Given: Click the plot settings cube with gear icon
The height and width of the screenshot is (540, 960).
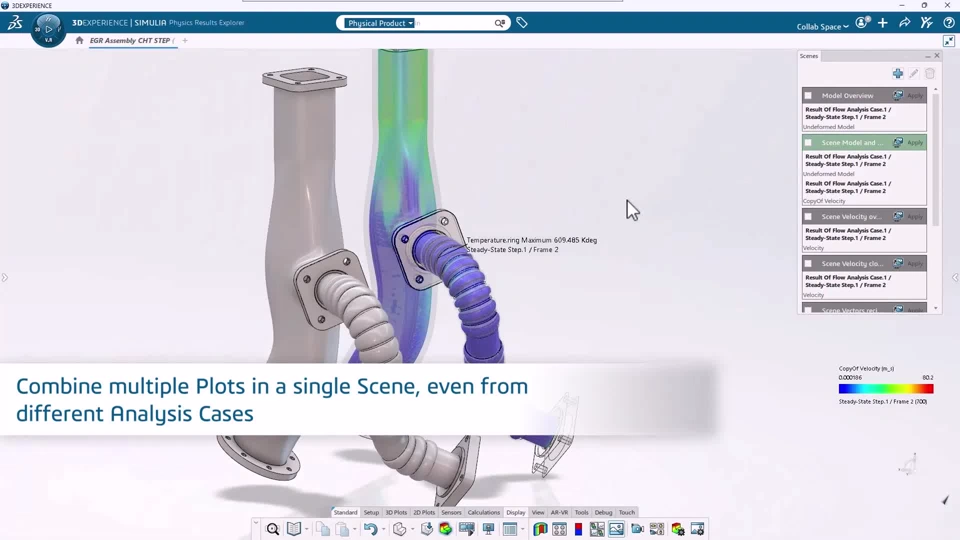Looking at the screenshot, I should (678, 529).
